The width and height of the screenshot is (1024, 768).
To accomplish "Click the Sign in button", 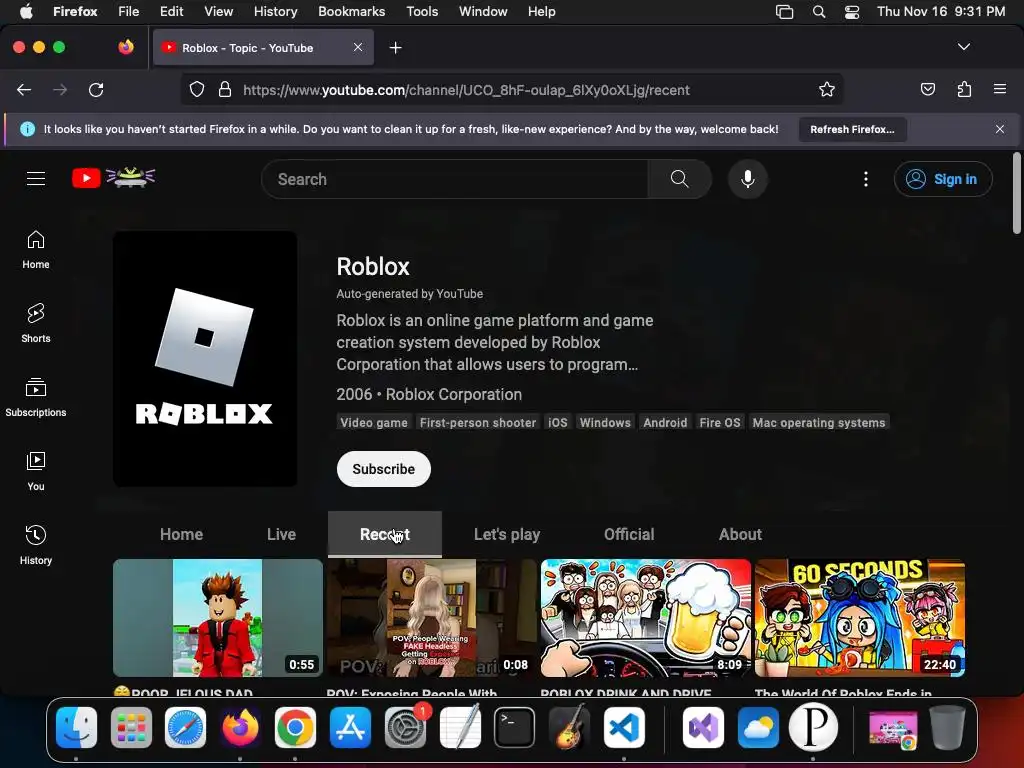I will (943, 179).
